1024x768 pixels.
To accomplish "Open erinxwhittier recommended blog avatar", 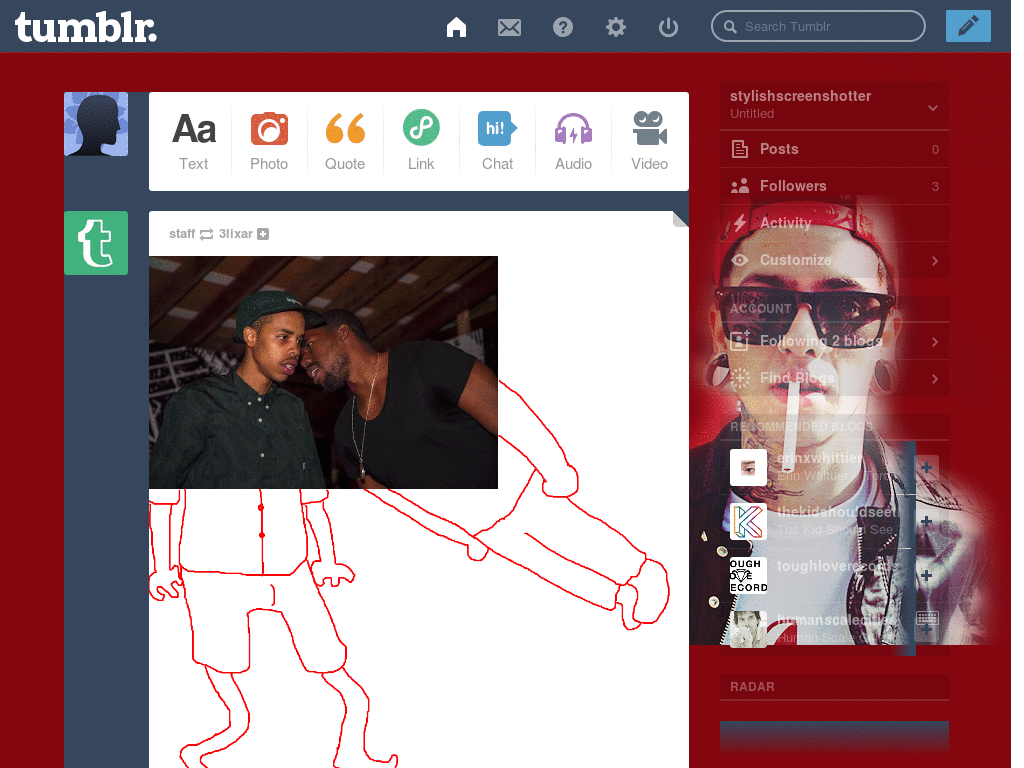I will coord(748,467).
